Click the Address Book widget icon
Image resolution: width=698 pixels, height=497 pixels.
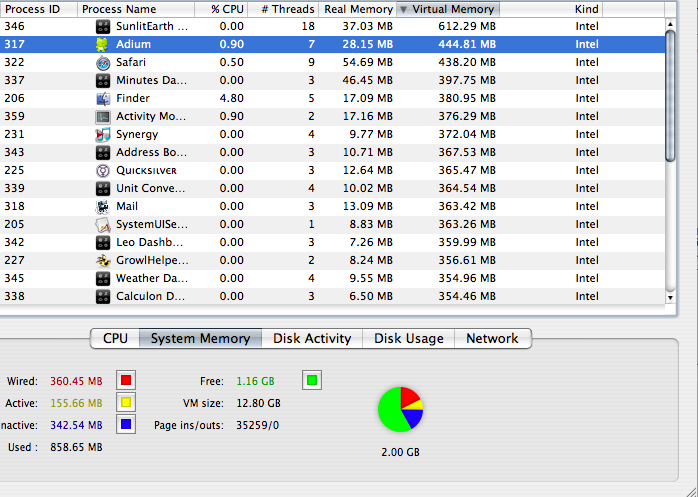pyautogui.click(x=103, y=153)
